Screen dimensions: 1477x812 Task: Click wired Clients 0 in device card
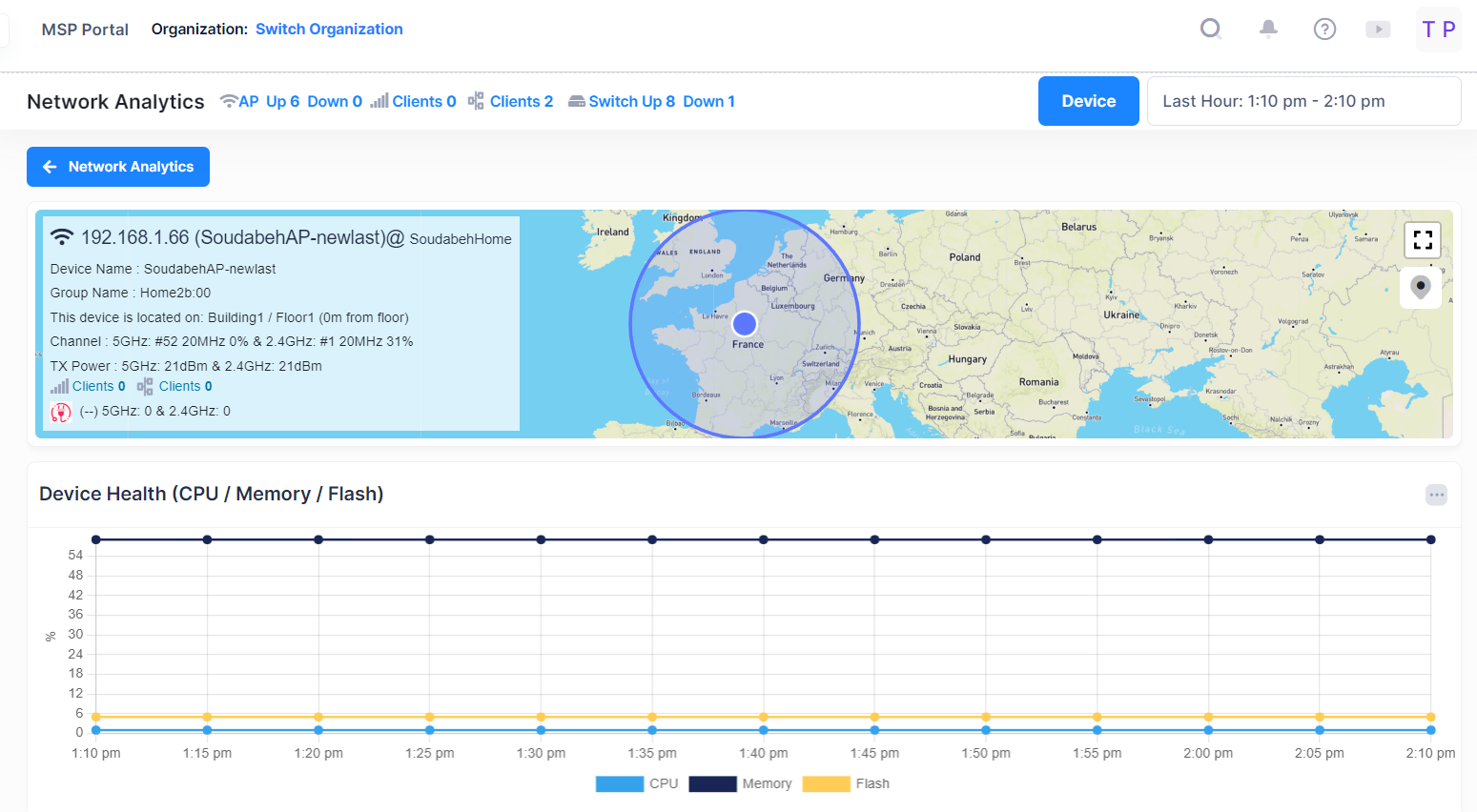coord(186,386)
